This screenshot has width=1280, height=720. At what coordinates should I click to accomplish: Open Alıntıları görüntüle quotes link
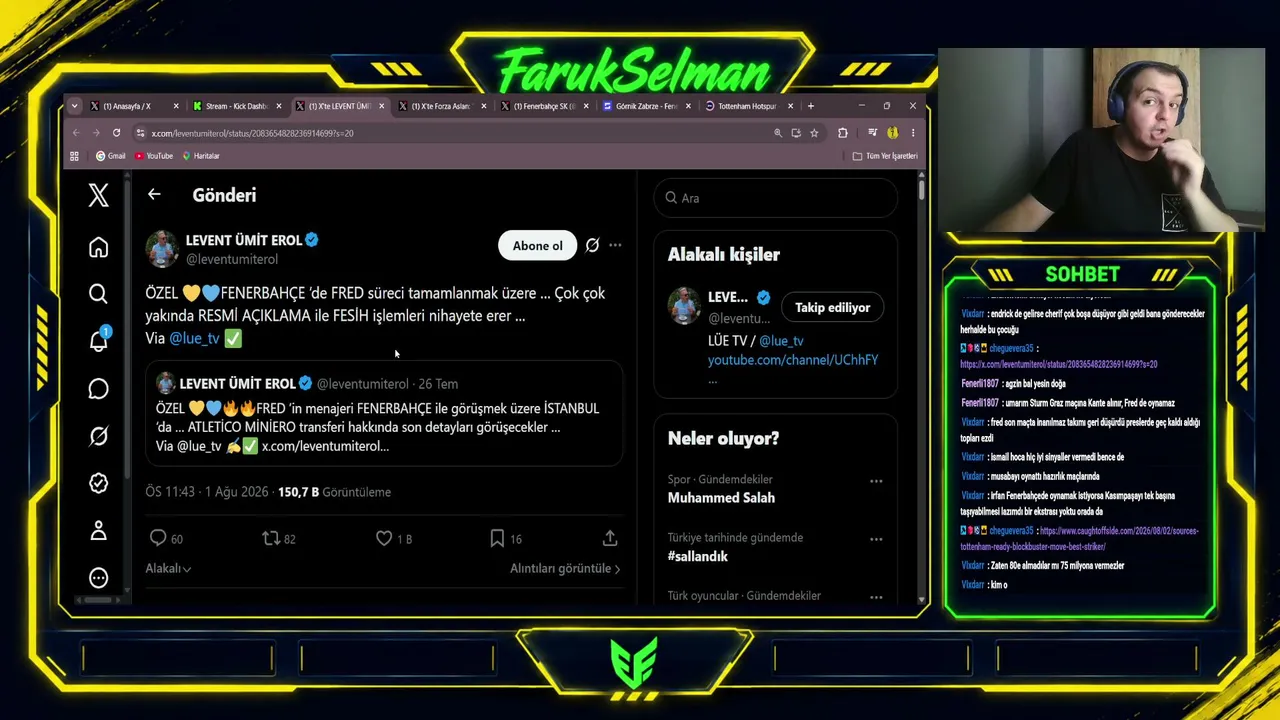[x=565, y=568]
